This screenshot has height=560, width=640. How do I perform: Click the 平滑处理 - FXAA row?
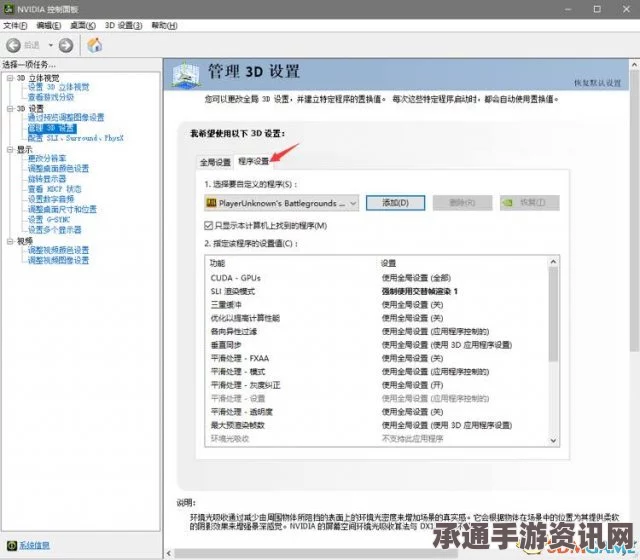[377, 358]
